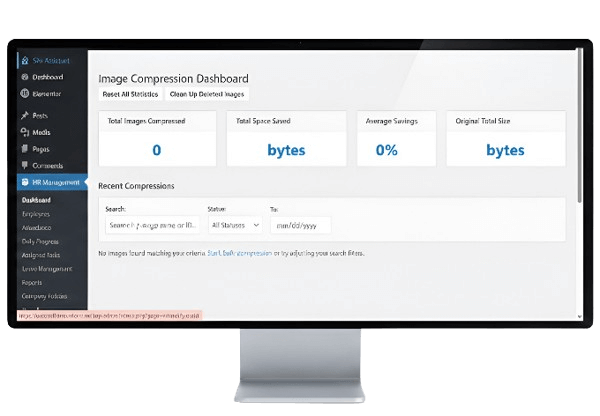Open Dashboard via its sidebar icon
600x416 pixels.
click(24, 77)
